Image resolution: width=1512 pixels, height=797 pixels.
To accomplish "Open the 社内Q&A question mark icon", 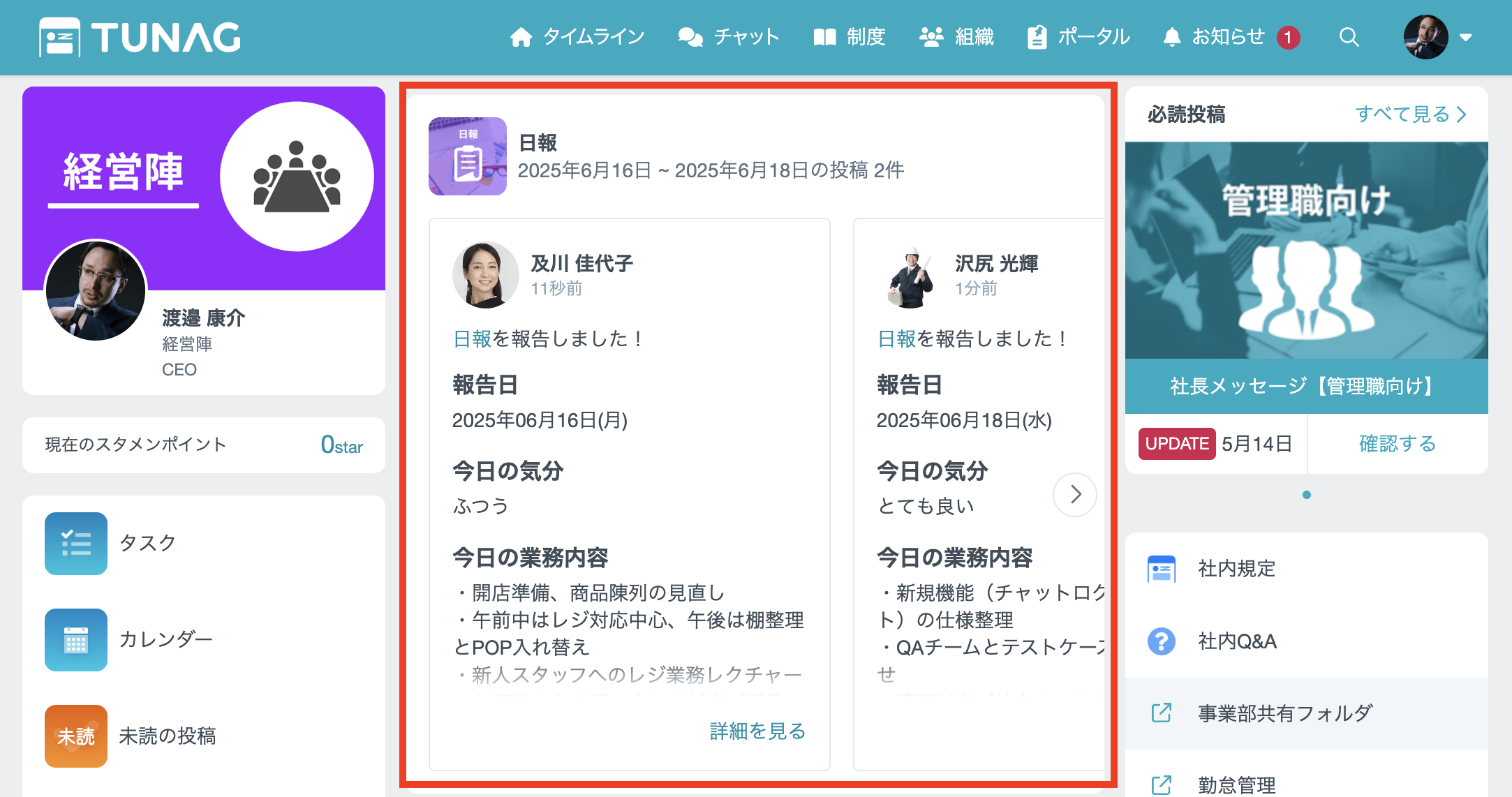I will [1162, 641].
